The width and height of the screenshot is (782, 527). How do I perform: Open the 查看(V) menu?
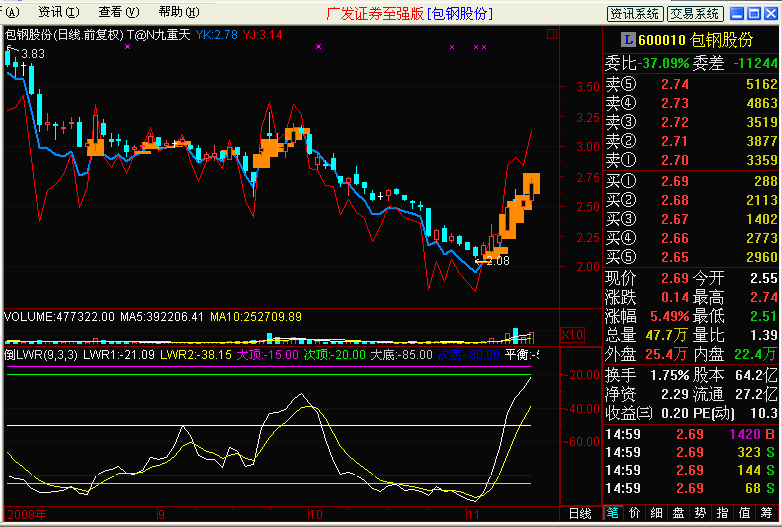tap(119, 12)
